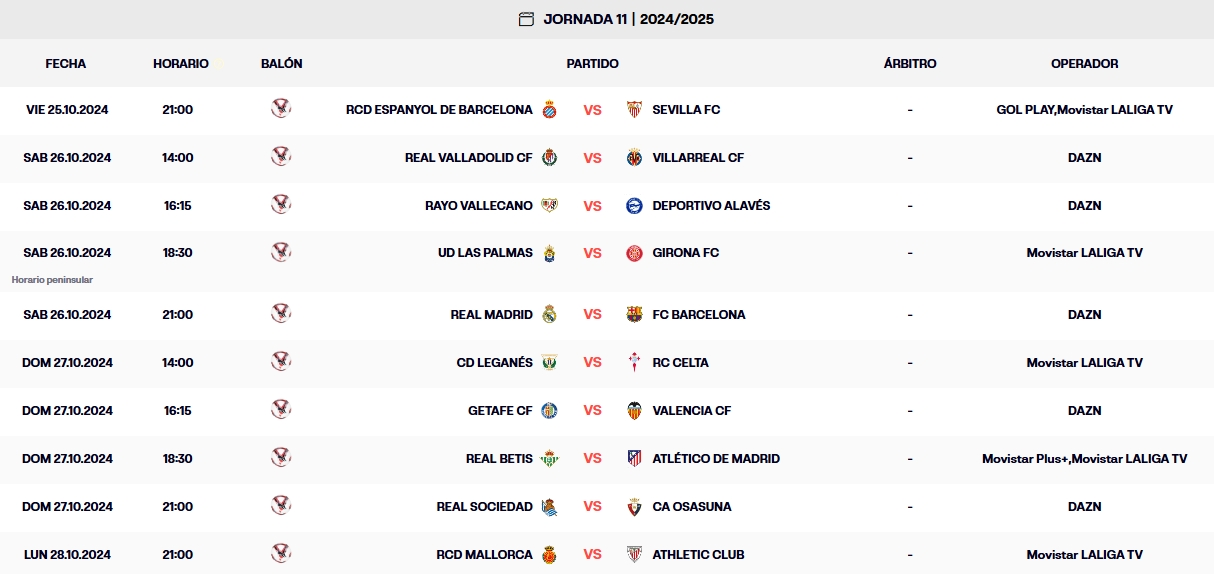Select the Real Sociedad crest
1214x574 pixels.
(x=549, y=507)
